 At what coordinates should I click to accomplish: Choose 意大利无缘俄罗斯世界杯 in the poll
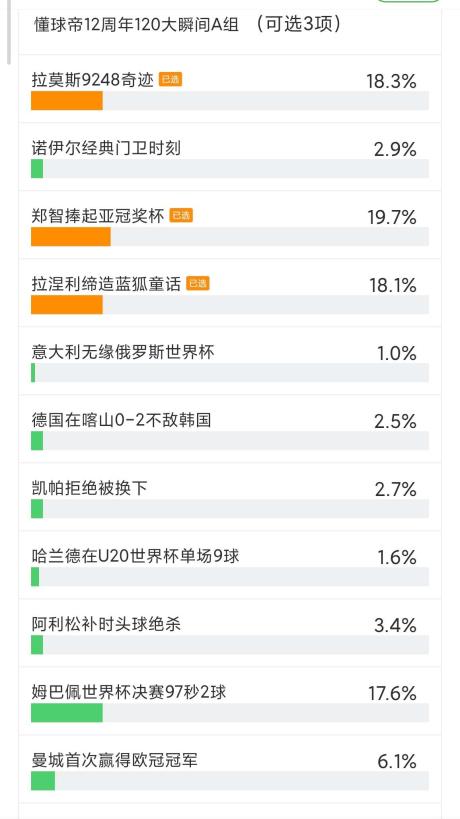tap(230, 361)
